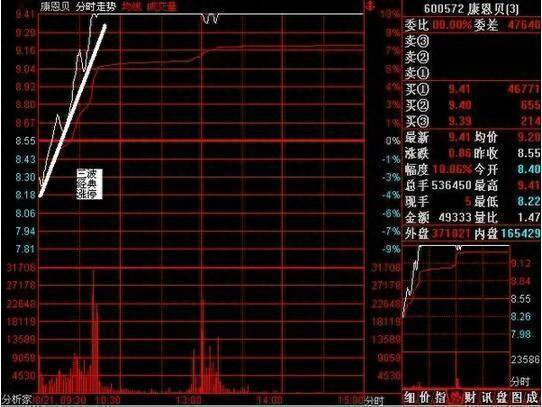The image size is (542, 407).
Task: Click the 总手 value 536450
Action: (x=451, y=185)
